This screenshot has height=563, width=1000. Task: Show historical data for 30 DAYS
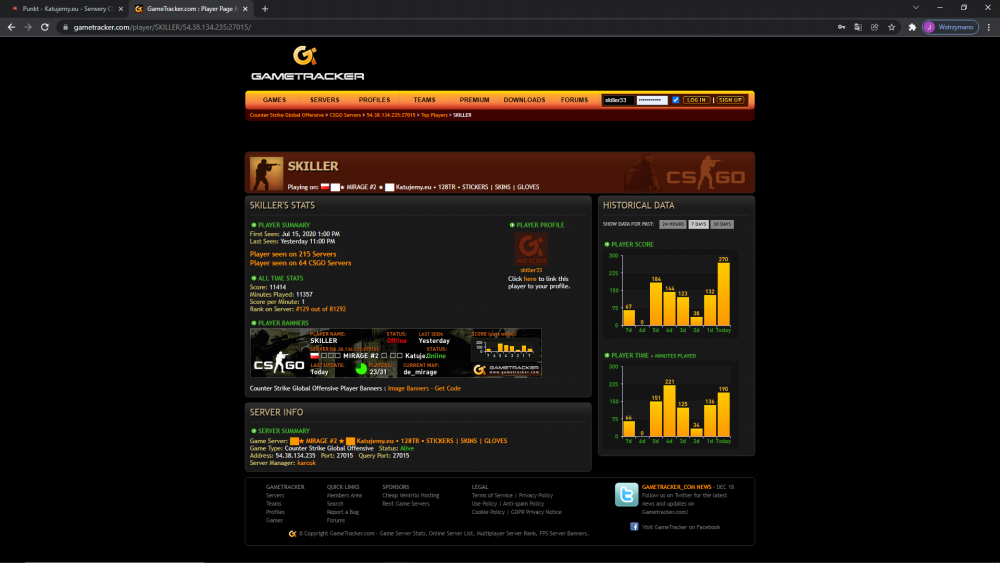click(722, 224)
